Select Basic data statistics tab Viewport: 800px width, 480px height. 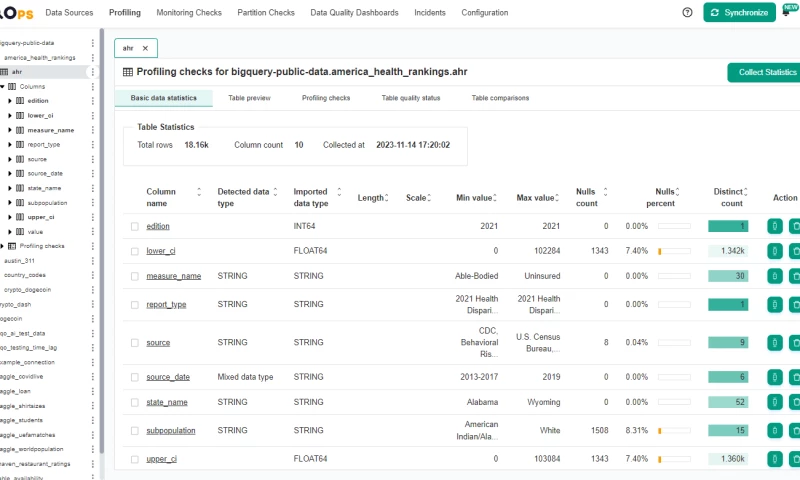click(163, 98)
